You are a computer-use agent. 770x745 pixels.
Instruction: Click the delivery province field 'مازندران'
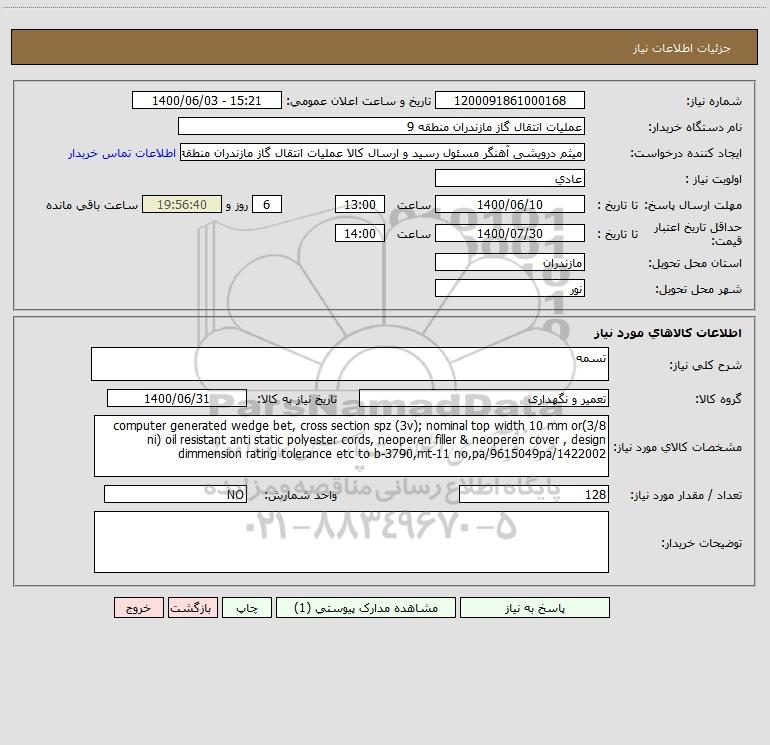coord(510,262)
